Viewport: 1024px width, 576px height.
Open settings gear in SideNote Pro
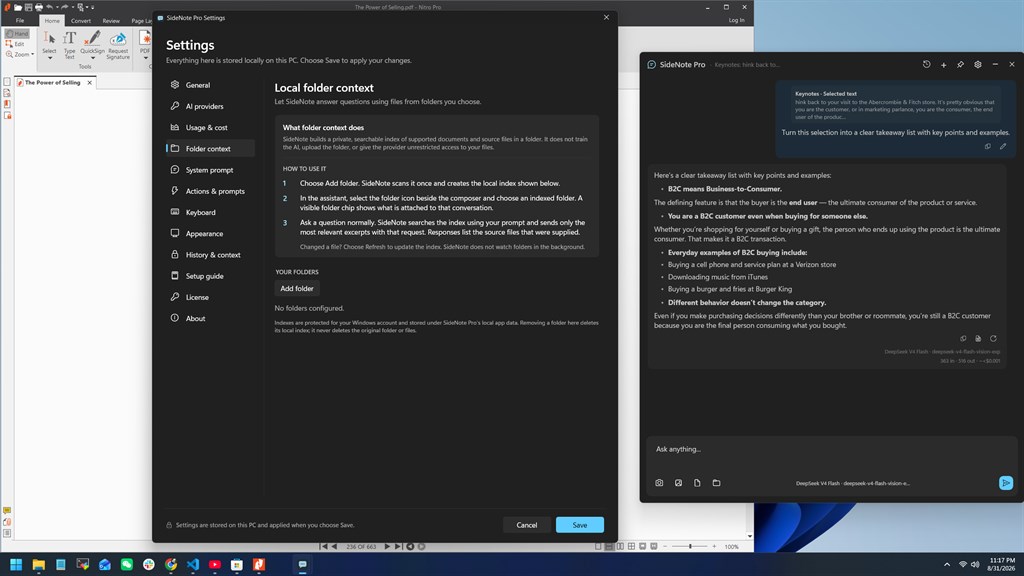[978, 65]
